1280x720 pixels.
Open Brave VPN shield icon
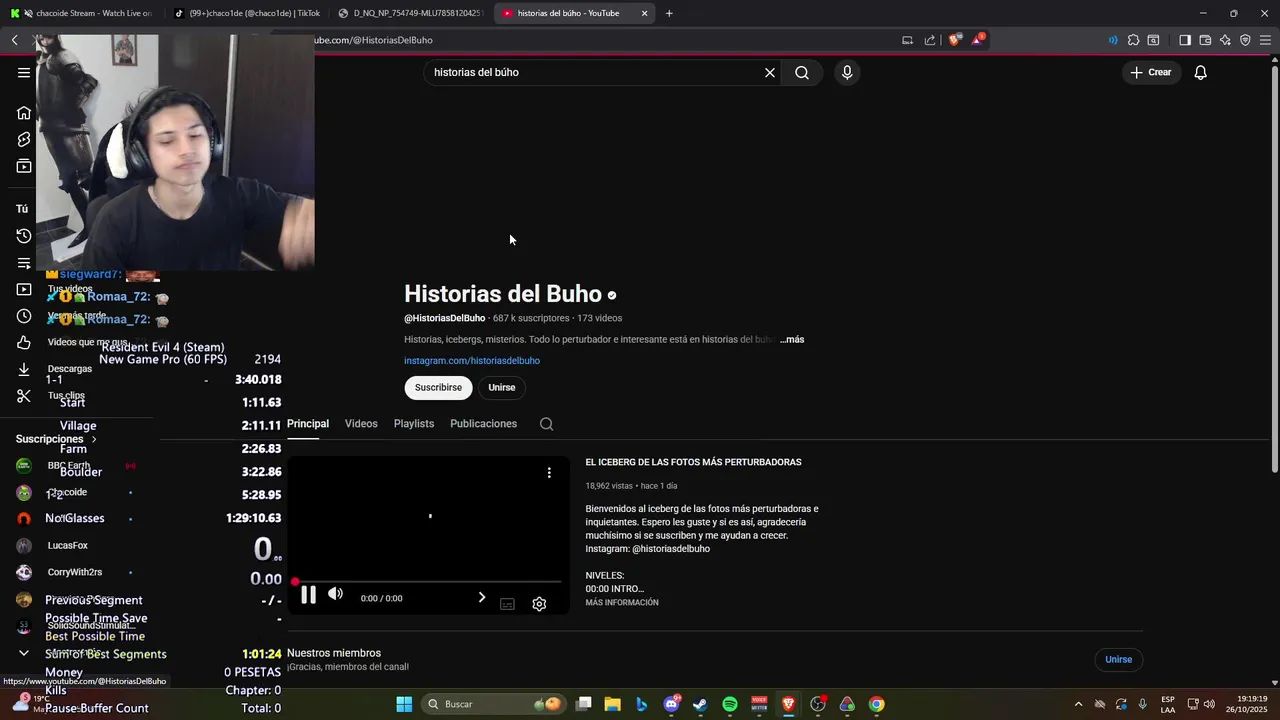[x=1245, y=40]
